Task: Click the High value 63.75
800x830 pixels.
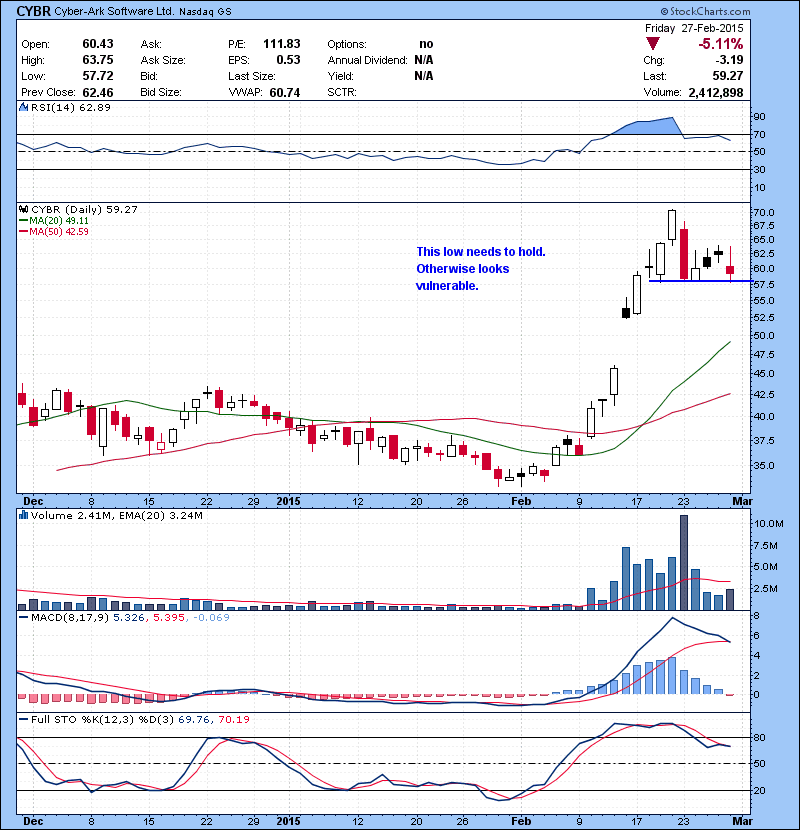Action: click(98, 60)
